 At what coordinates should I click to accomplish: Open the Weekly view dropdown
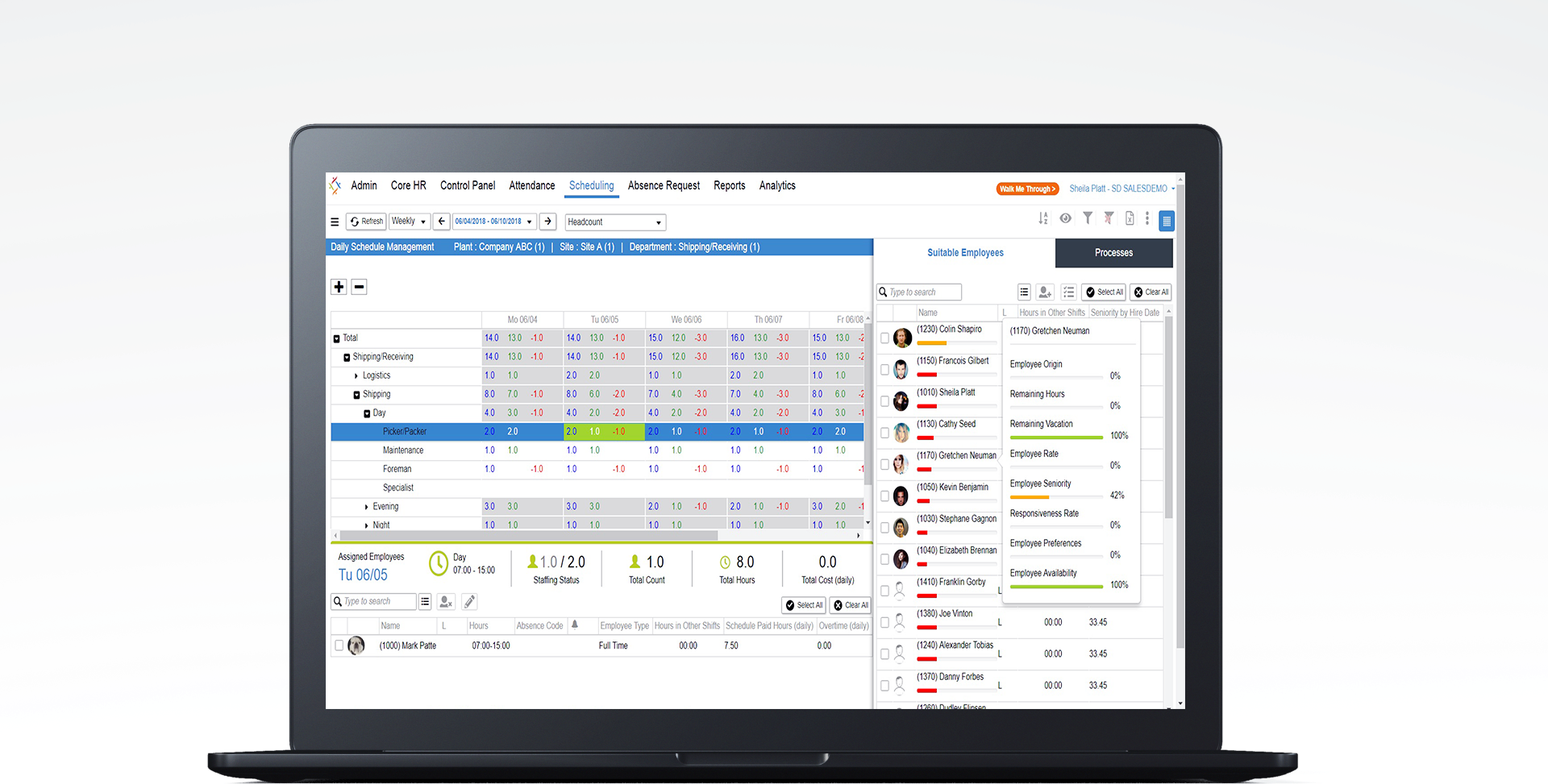tap(409, 222)
